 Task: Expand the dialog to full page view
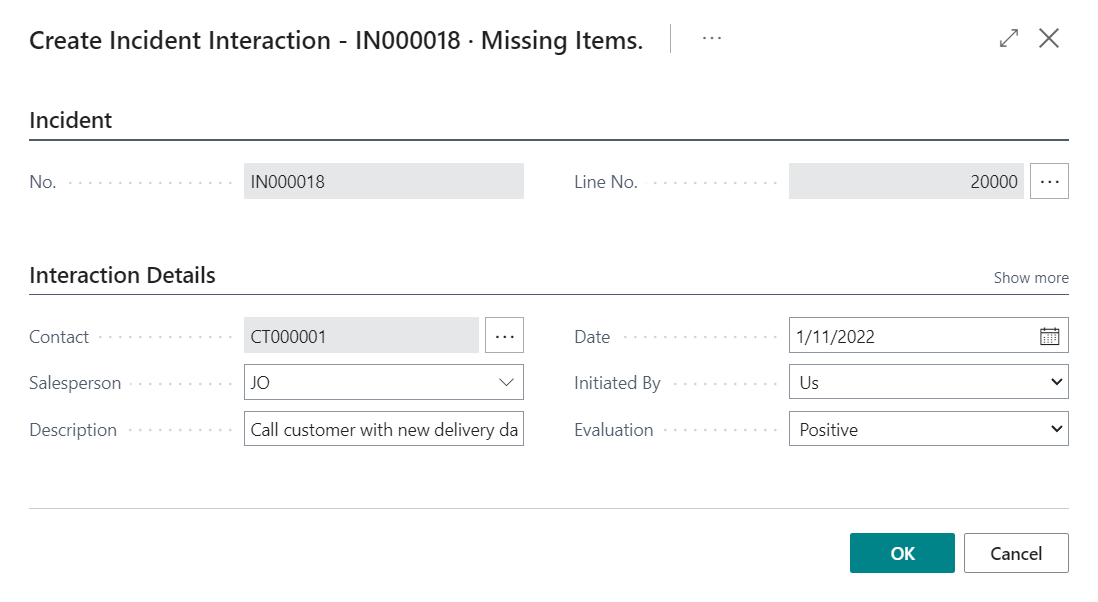[1009, 38]
